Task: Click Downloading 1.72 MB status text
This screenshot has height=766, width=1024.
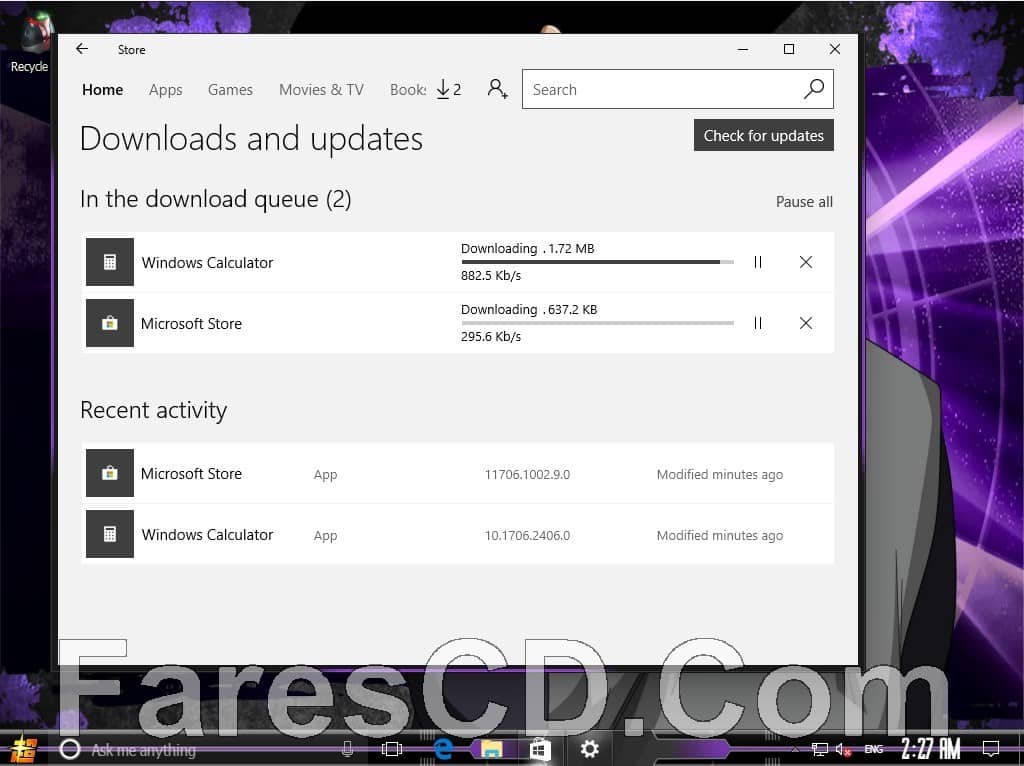Action: click(x=528, y=249)
